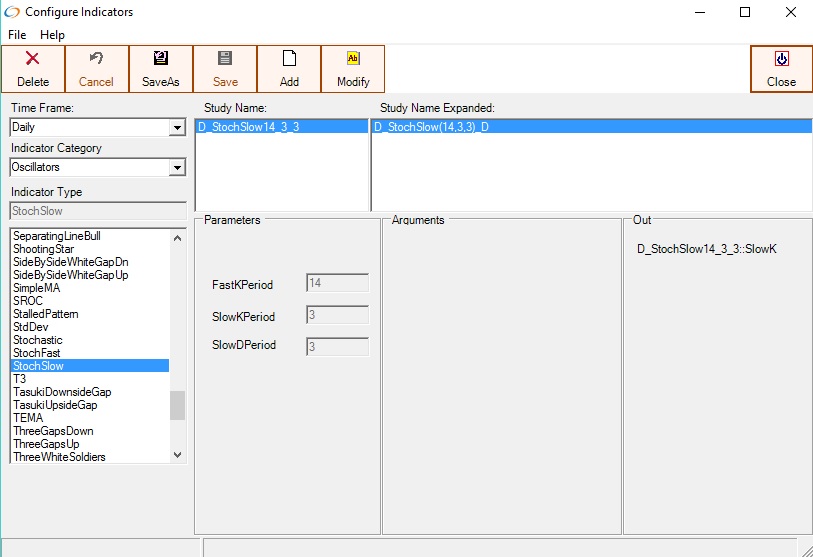
Task: Click the Cancel undo icon
Action: 96,59
